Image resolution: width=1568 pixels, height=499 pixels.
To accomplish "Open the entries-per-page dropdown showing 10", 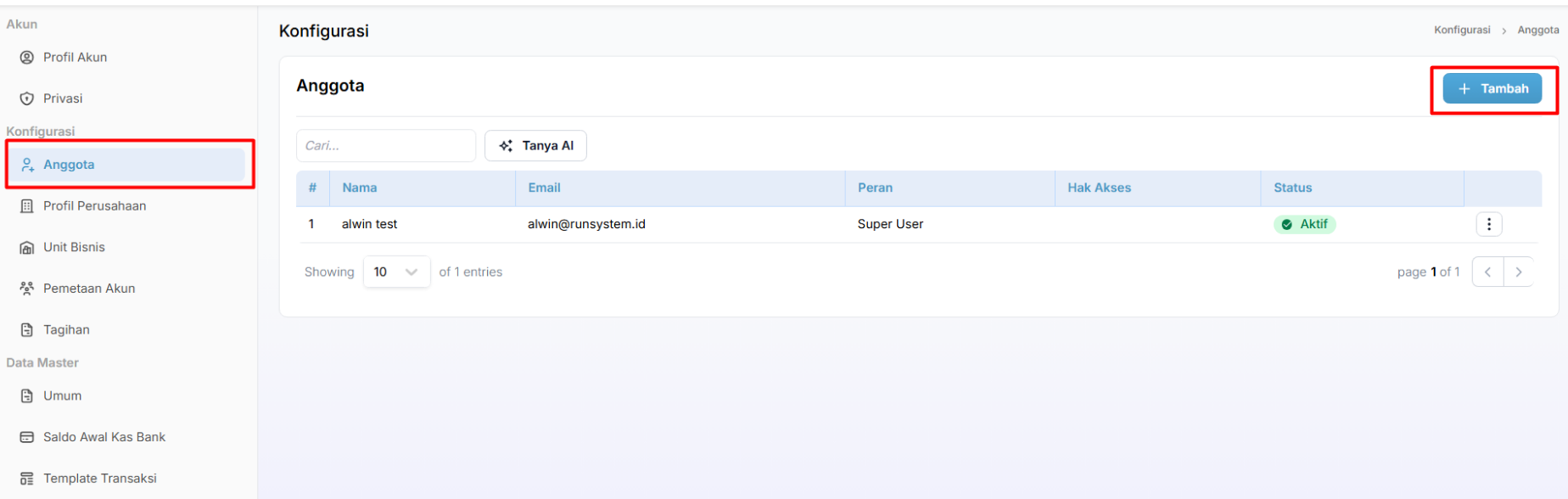I will [x=396, y=272].
